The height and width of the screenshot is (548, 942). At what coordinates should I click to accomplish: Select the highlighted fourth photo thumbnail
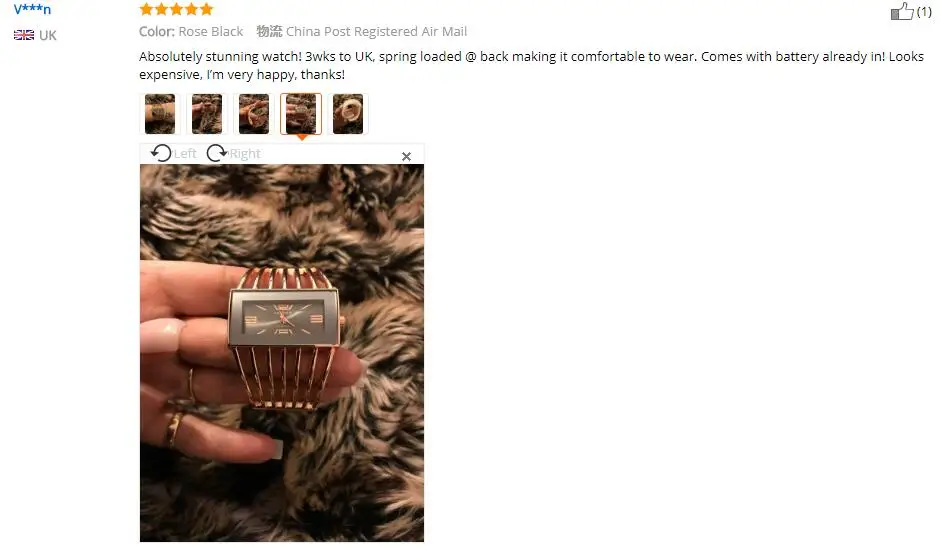(300, 114)
